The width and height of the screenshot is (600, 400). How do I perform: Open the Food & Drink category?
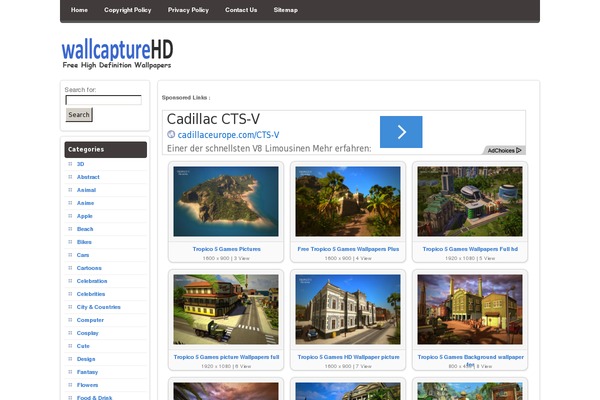(x=95, y=398)
